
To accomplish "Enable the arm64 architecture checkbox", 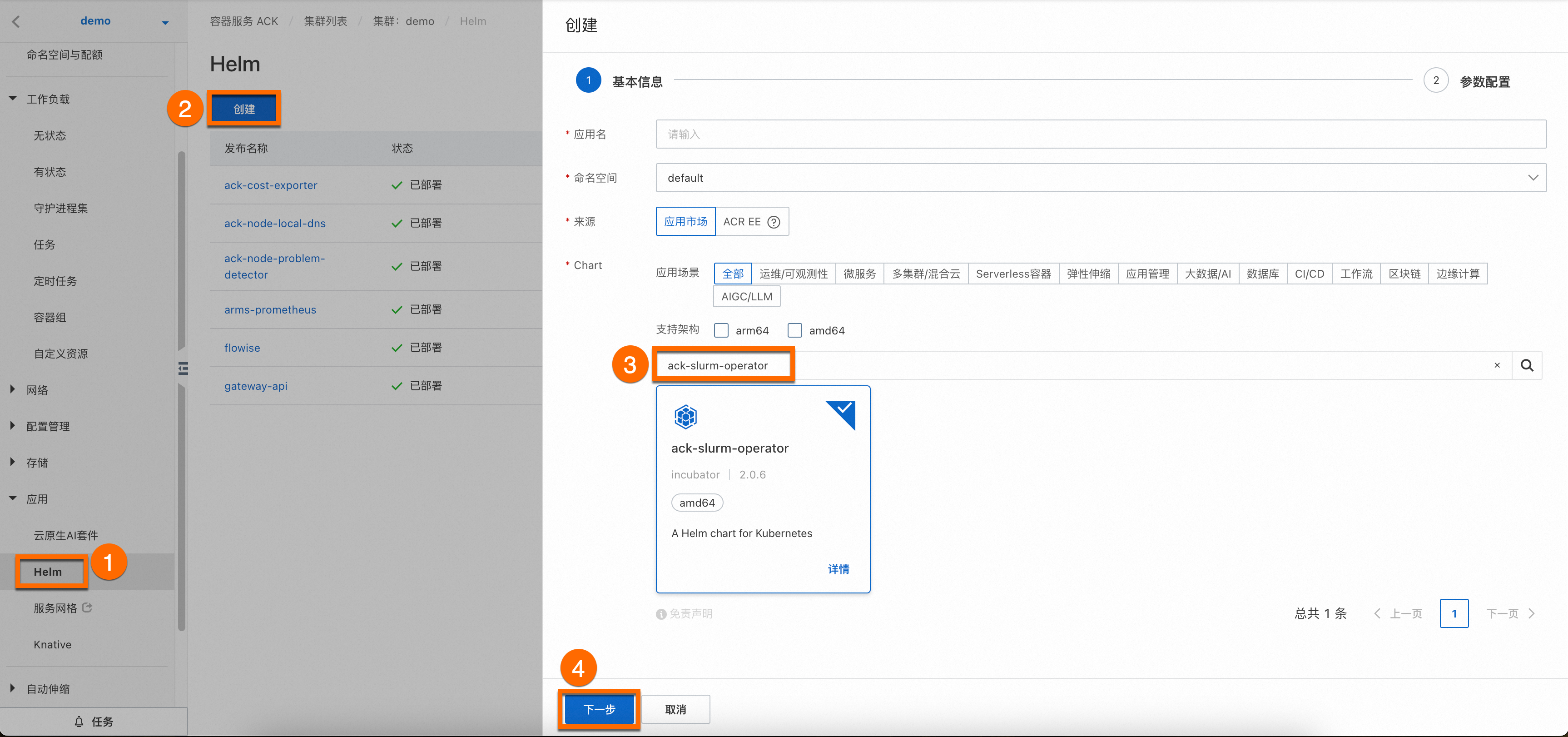I will (721, 331).
